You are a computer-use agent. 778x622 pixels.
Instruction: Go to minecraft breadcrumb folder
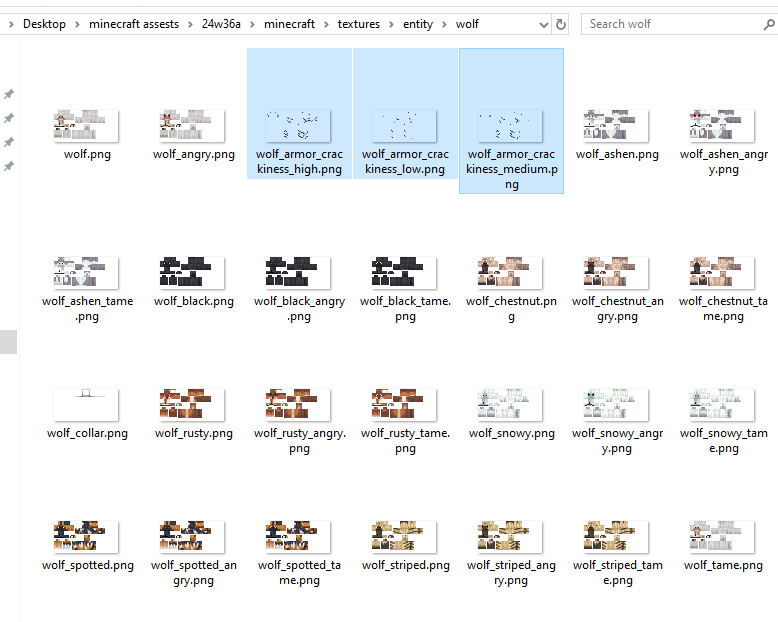pos(289,24)
